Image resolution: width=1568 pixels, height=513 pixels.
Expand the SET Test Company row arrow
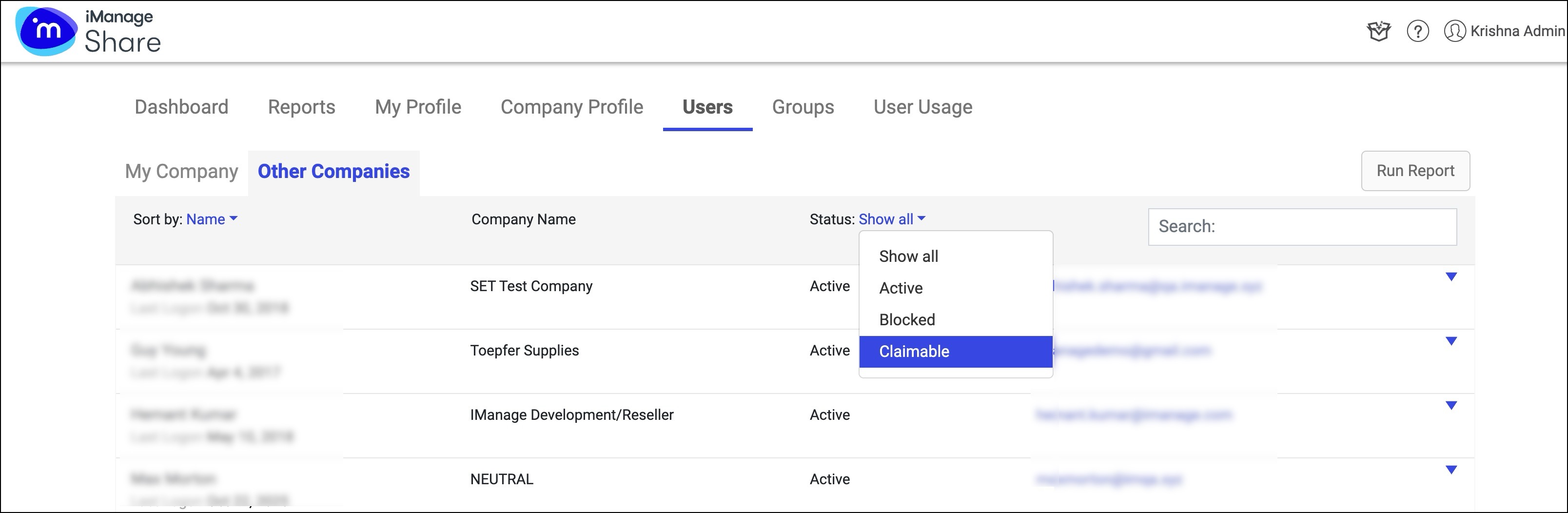[x=1451, y=277]
